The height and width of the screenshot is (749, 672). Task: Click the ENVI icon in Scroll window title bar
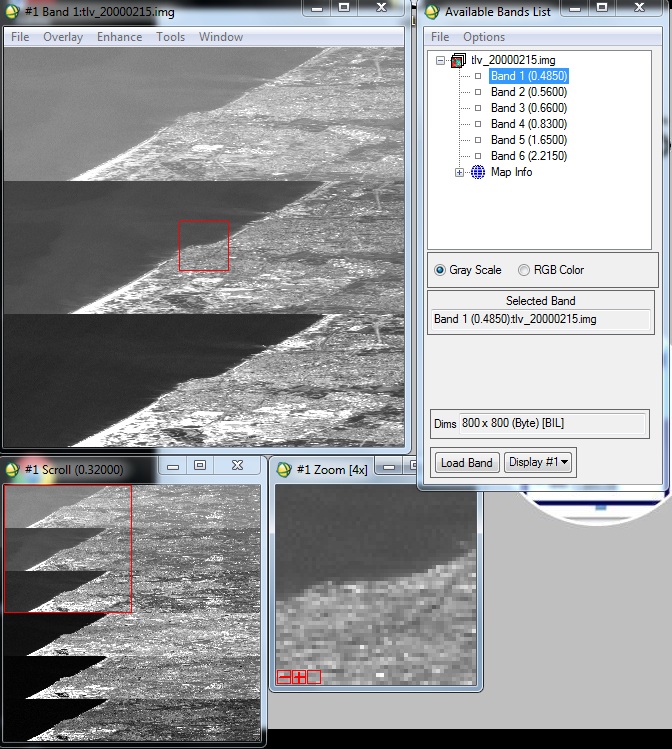(x=12, y=470)
